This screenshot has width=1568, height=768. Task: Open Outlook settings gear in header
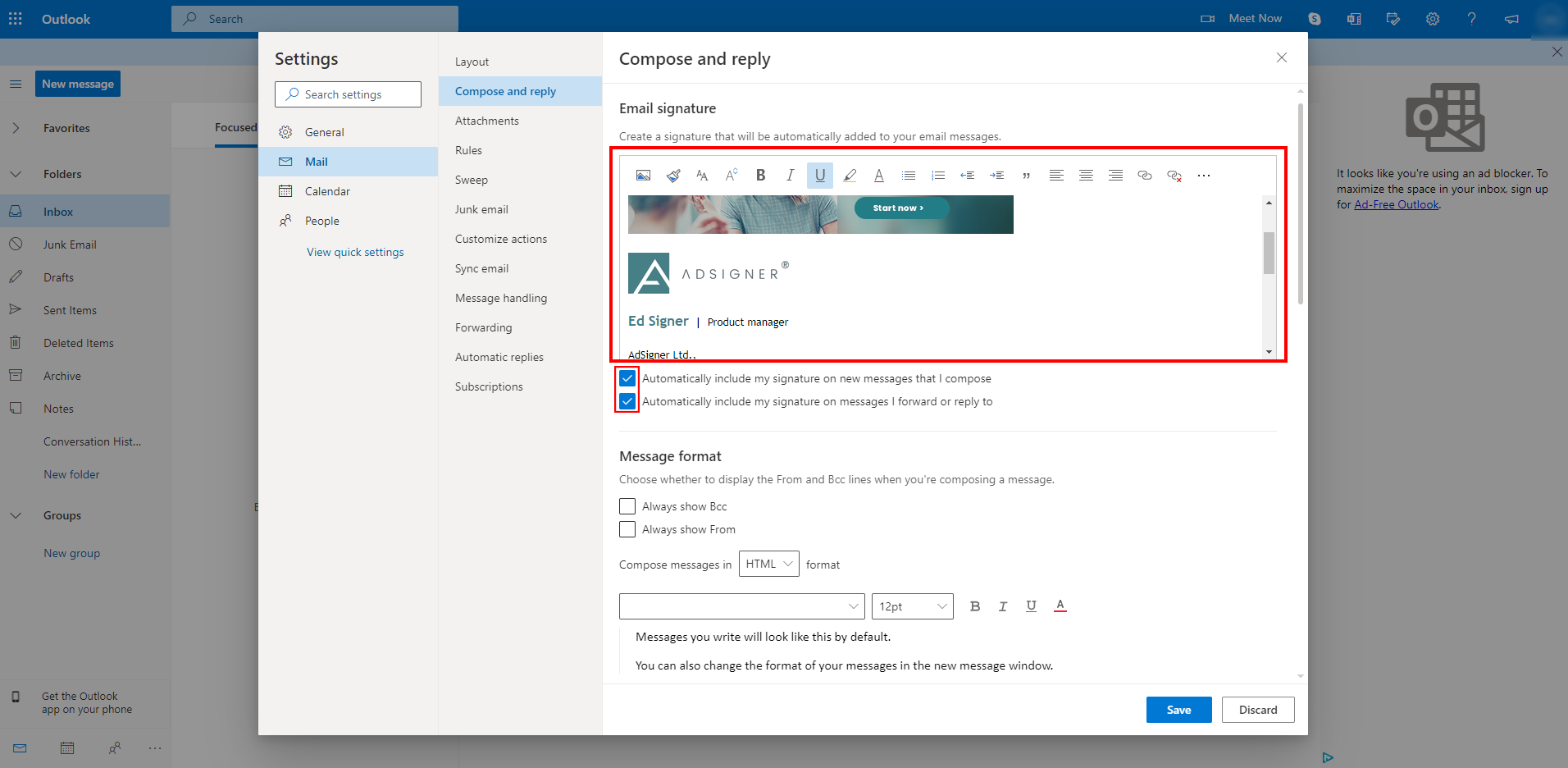click(1433, 18)
